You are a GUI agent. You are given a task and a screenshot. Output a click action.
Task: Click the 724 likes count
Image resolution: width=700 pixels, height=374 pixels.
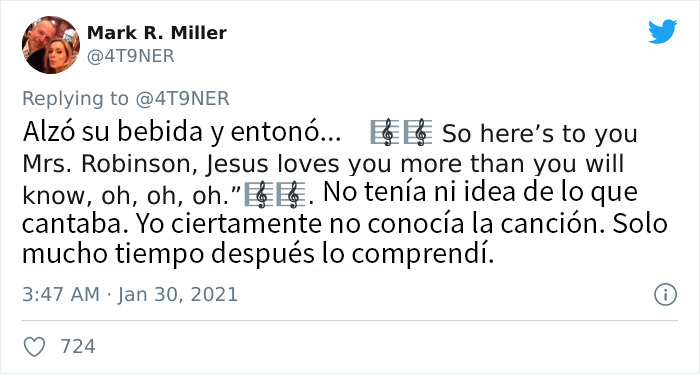[78, 347]
